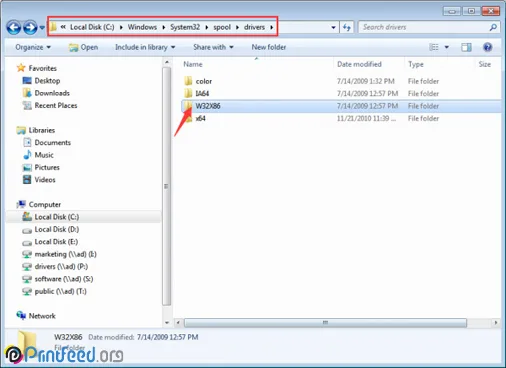
Task: Click the horizontal scrollbar thumb
Action: [x=325, y=323]
